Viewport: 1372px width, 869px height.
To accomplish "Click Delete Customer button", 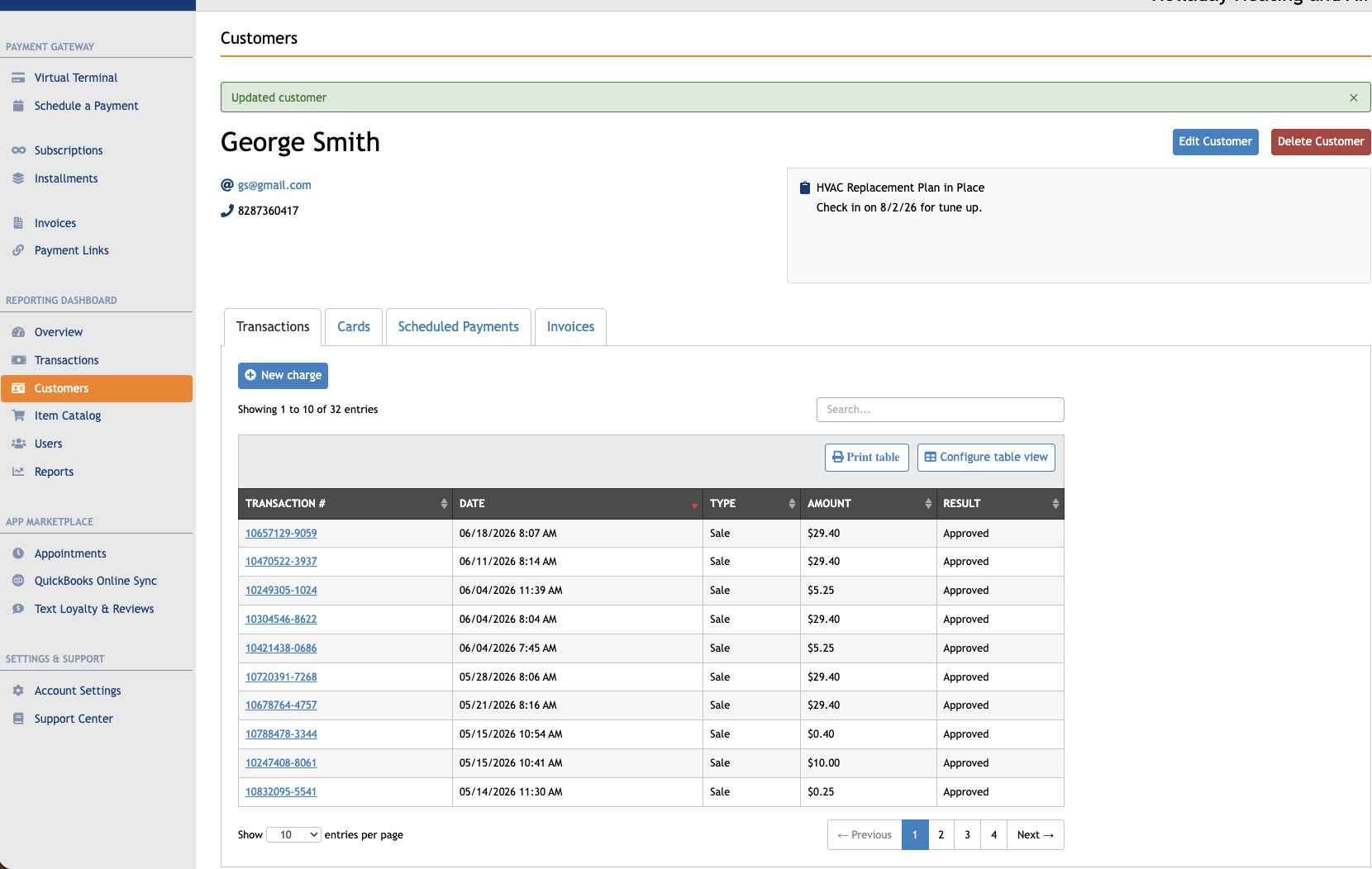I will (x=1321, y=142).
